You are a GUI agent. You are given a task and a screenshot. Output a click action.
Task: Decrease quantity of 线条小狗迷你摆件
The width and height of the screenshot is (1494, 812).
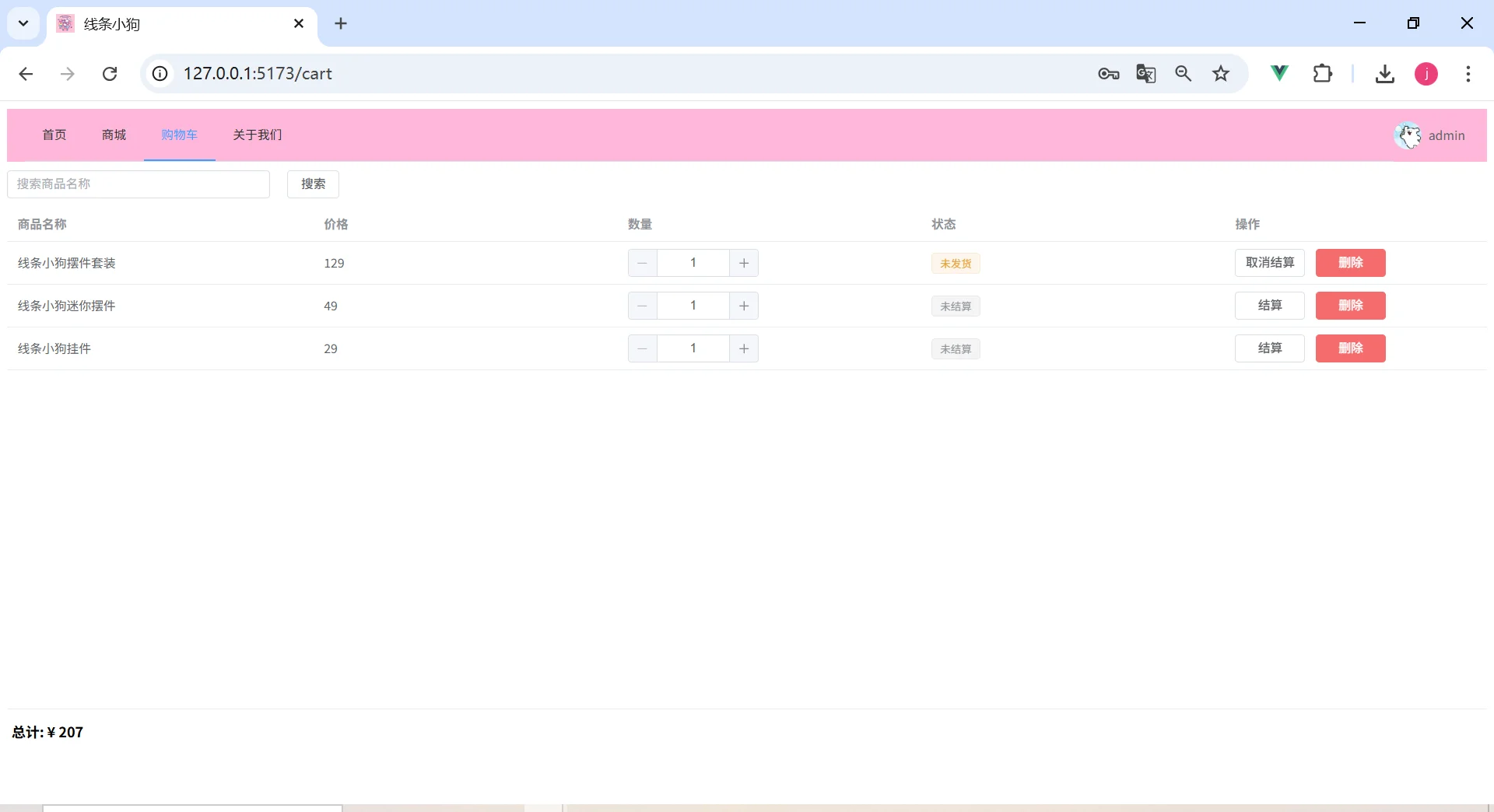(643, 306)
